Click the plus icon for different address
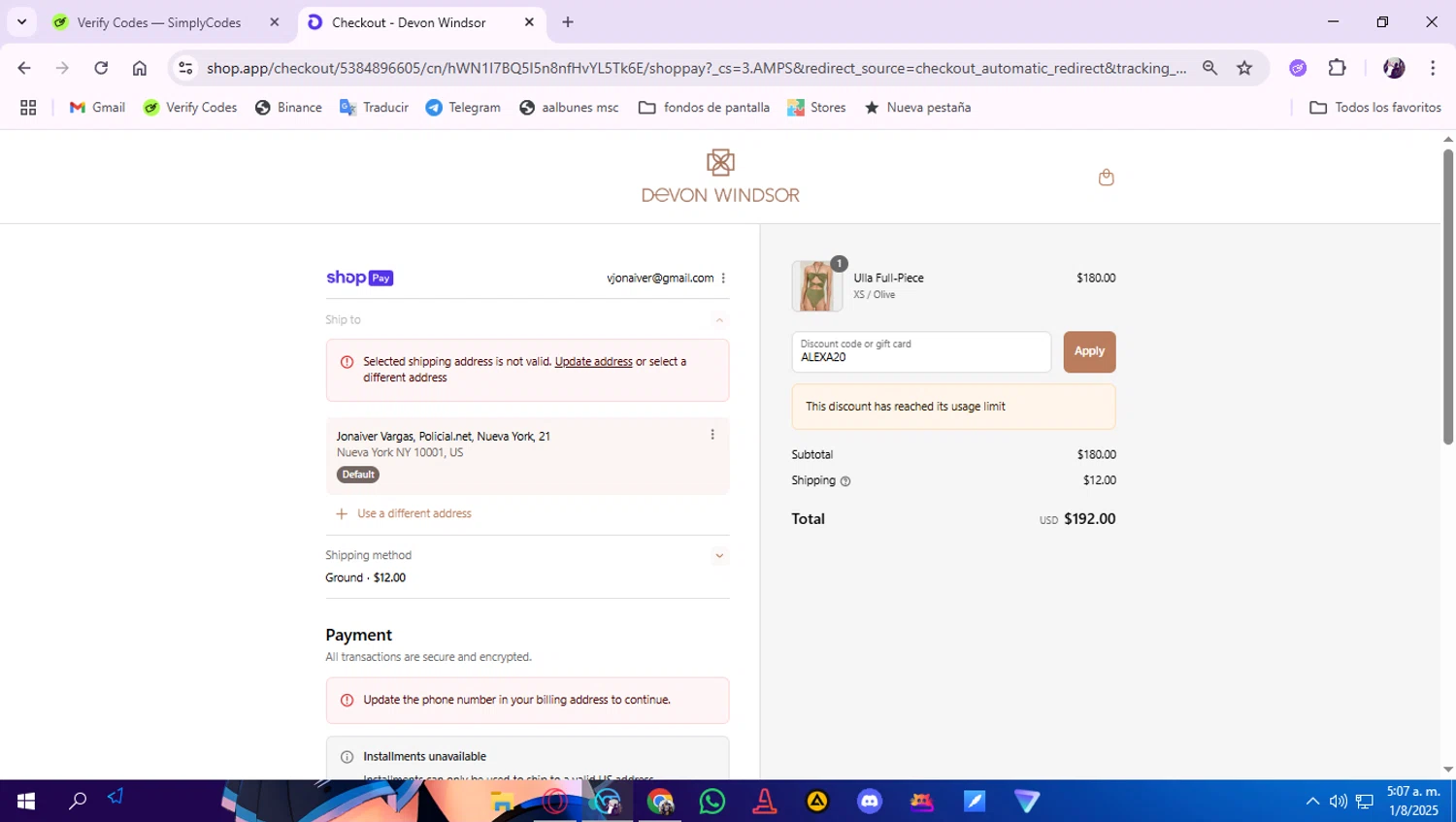This screenshot has width=1456, height=822. pos(342,514)
